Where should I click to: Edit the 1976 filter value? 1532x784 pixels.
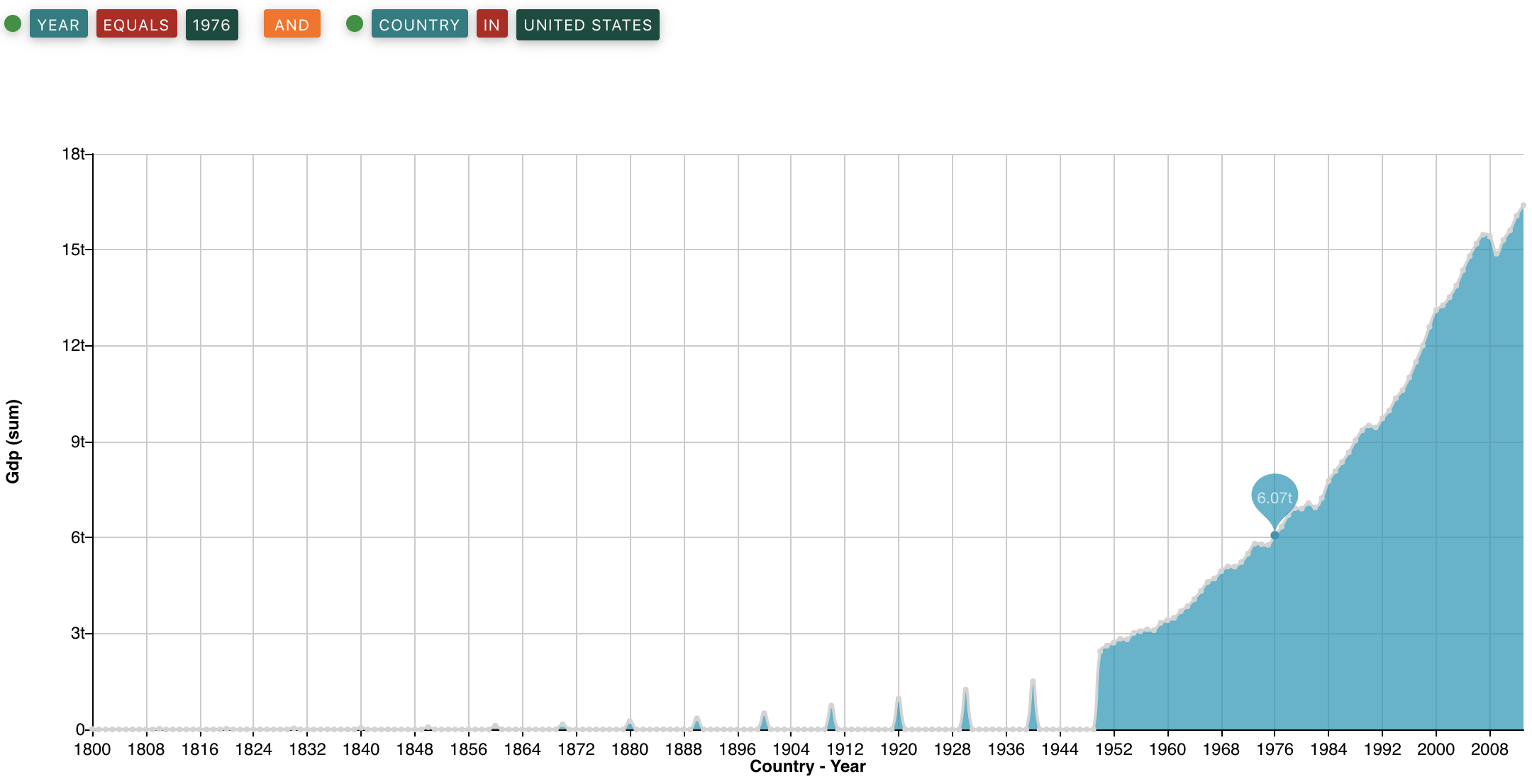point(211,25)
